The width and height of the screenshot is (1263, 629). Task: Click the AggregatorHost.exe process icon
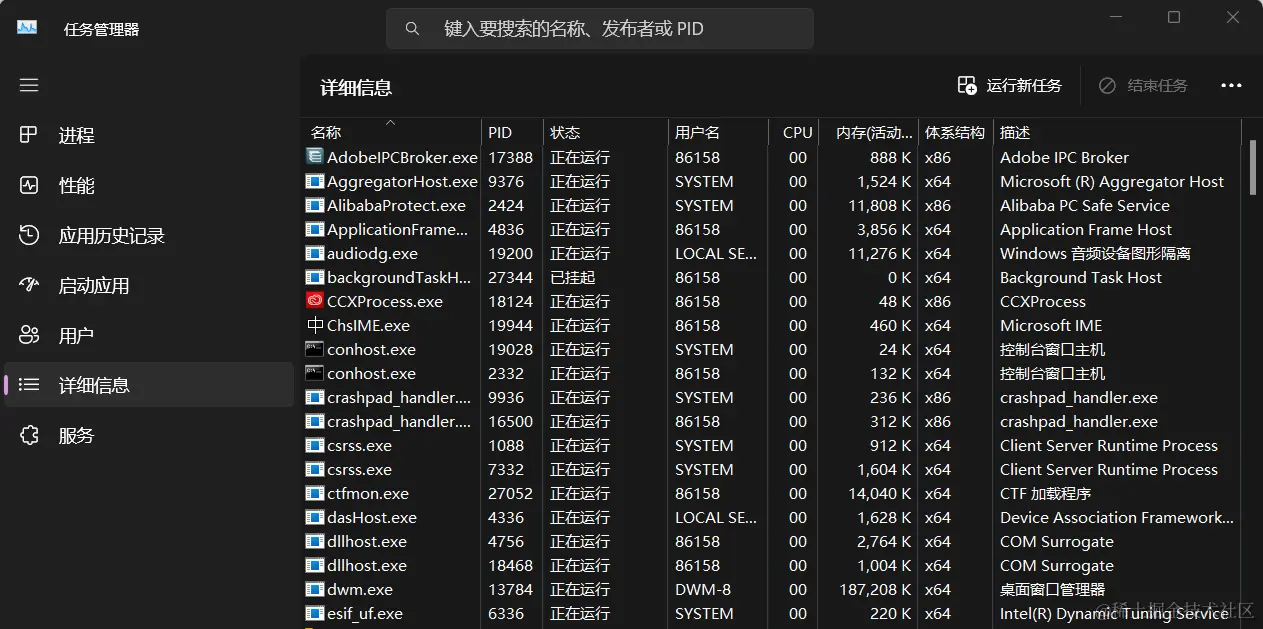tap(315, 181)
